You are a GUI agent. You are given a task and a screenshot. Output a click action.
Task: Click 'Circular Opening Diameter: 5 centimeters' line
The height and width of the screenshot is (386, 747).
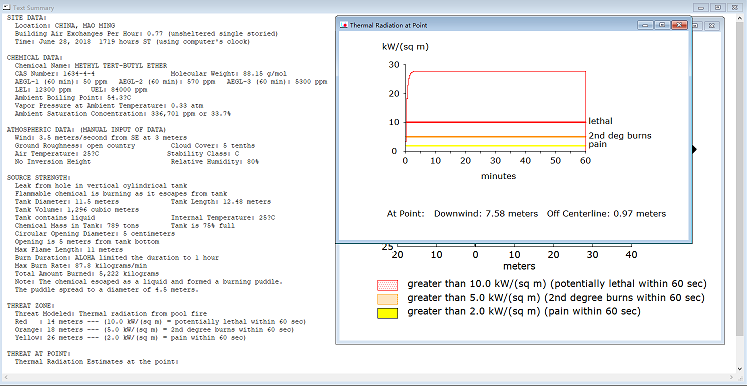[95, 234]
